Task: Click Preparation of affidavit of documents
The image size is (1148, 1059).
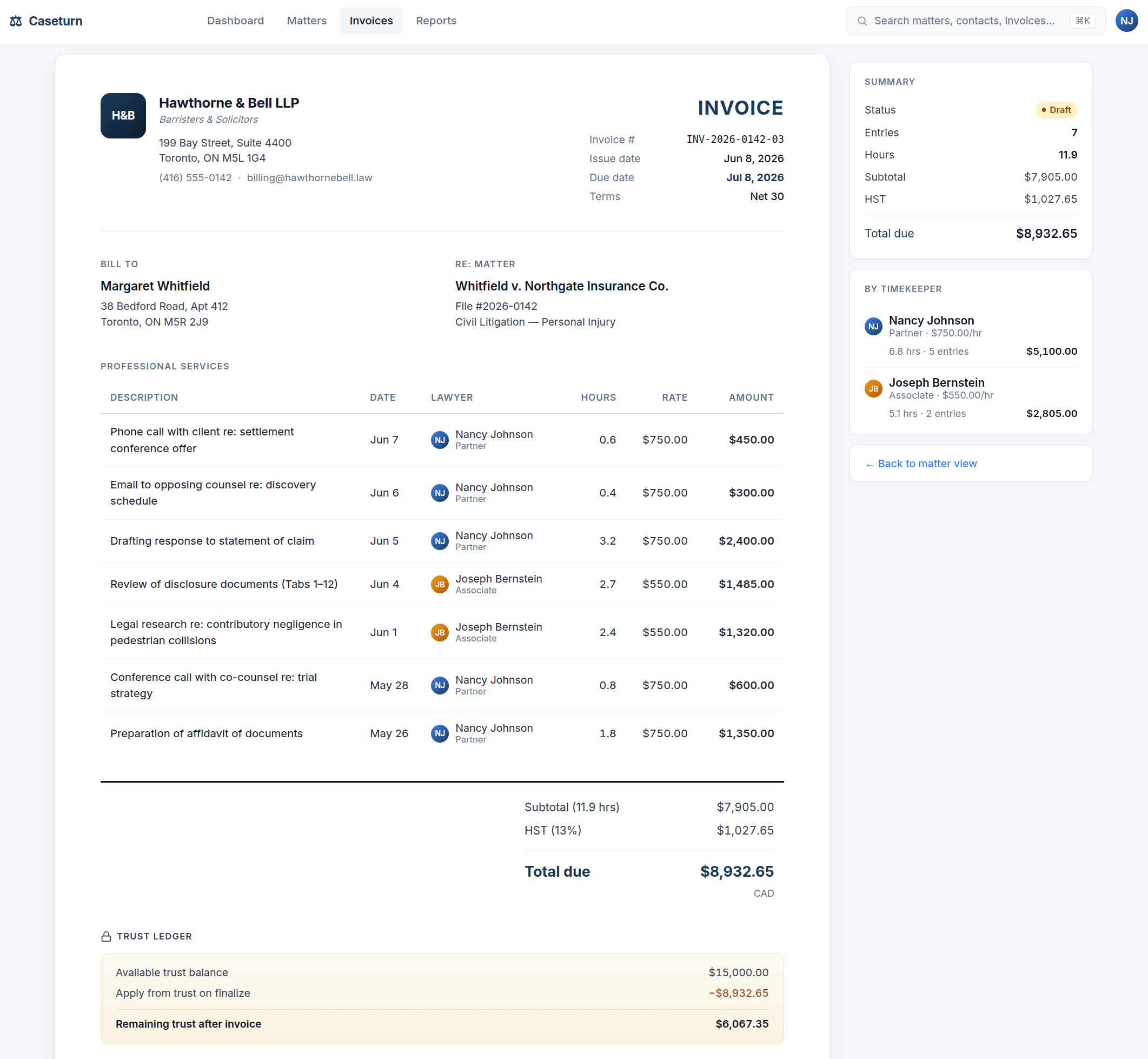Action: tap(206, 733)
